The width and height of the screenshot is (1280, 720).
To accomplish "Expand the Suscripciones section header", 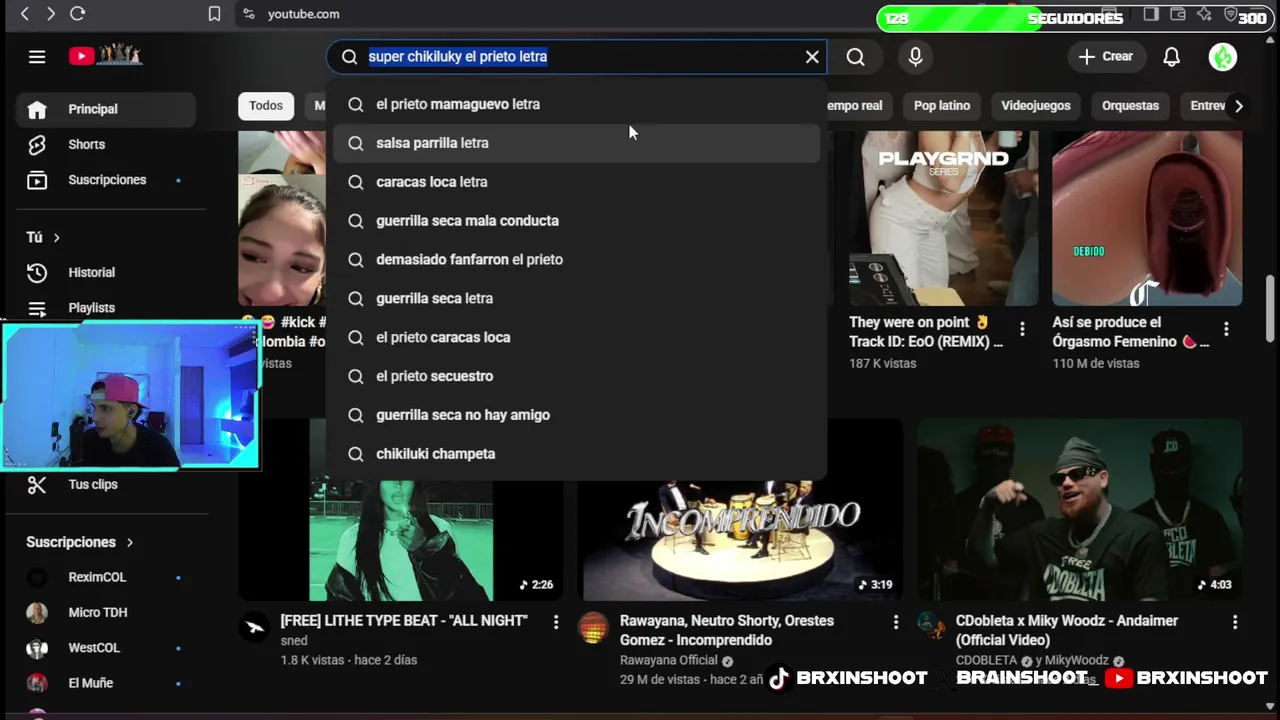I will pos(80,542).
